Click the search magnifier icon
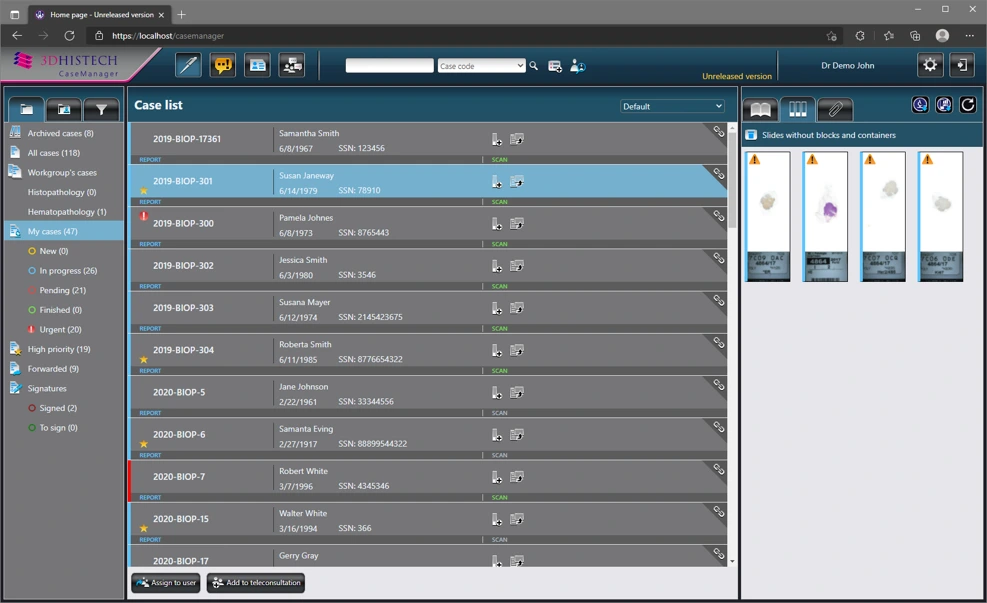Screen dimensions: 987x603 pos(534,65)
